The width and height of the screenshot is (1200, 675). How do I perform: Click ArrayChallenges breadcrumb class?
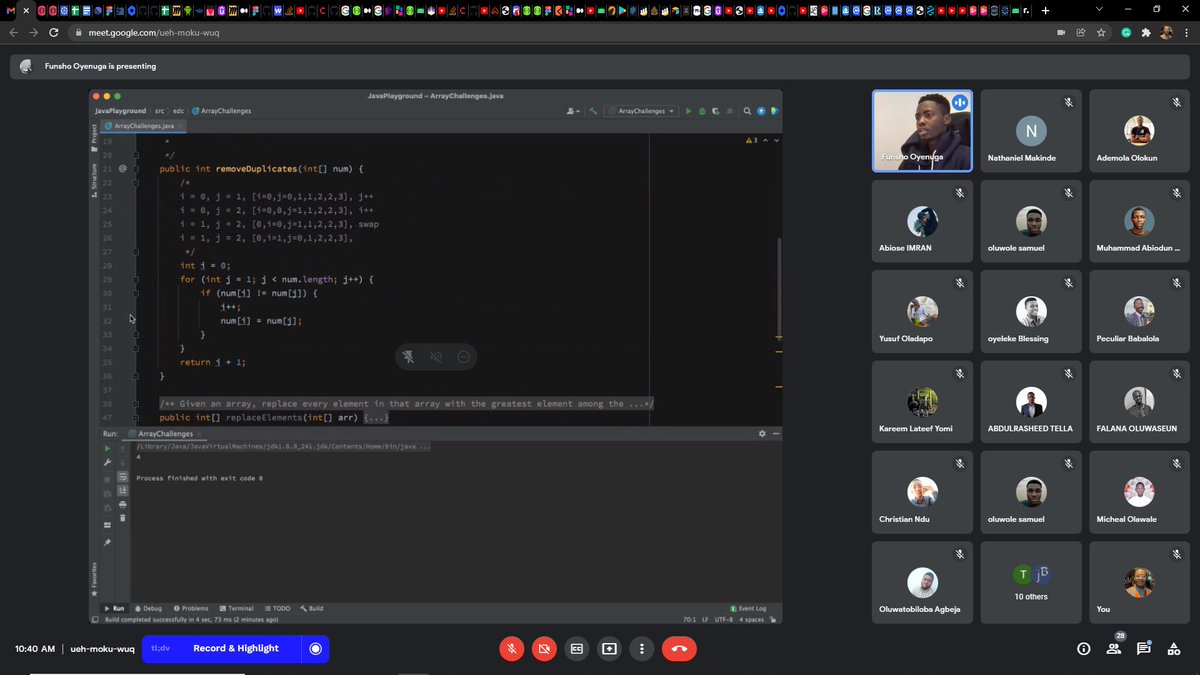click(221, 111)
